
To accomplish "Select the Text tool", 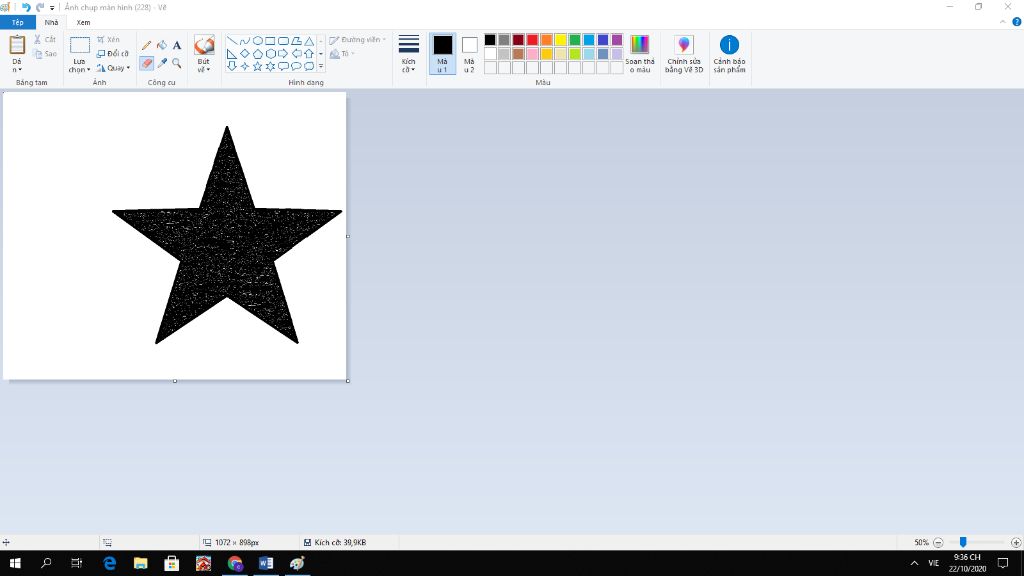I will [176, 45].
